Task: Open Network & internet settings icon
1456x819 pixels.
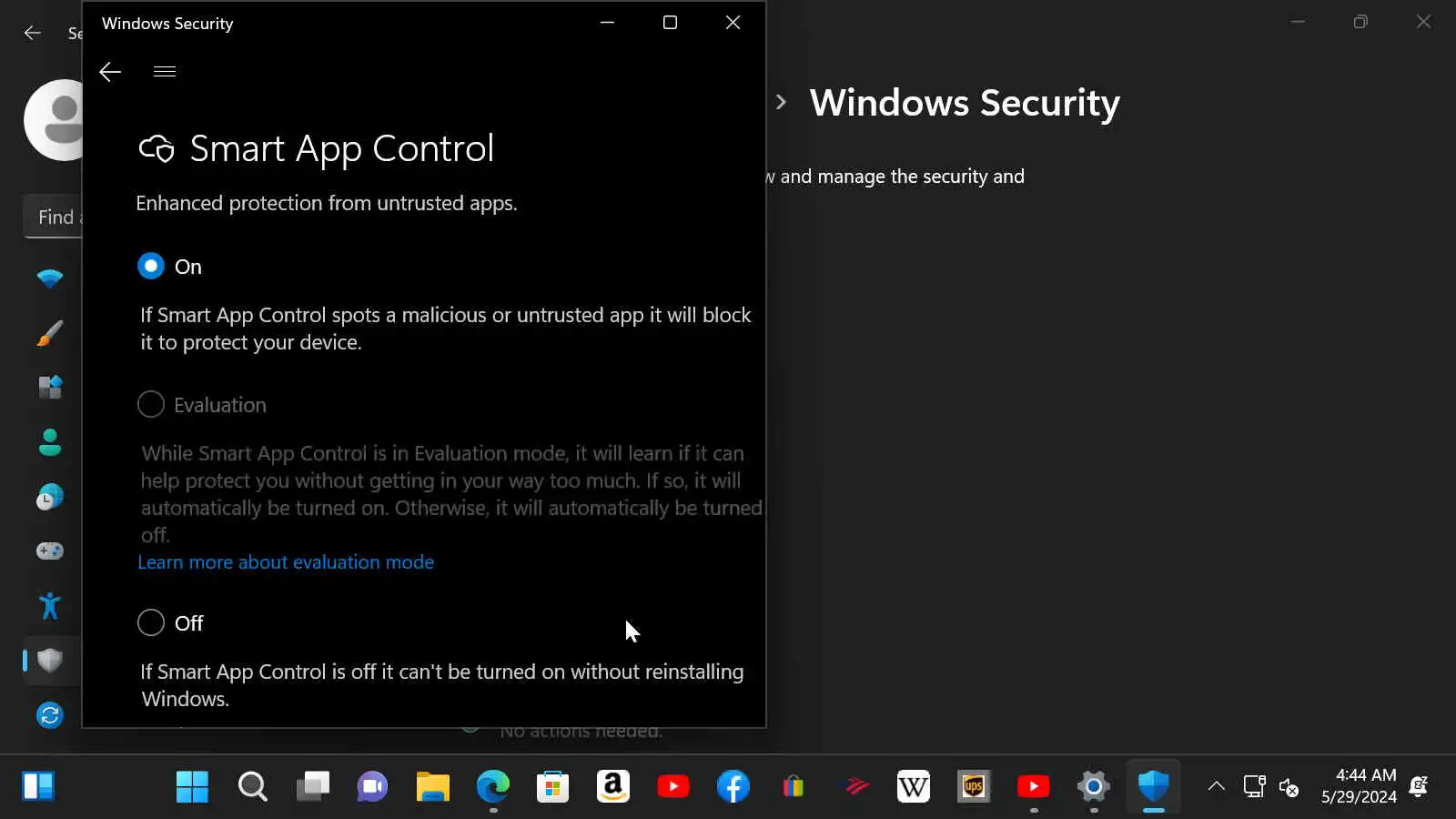Action: click(x=50, y=278)
